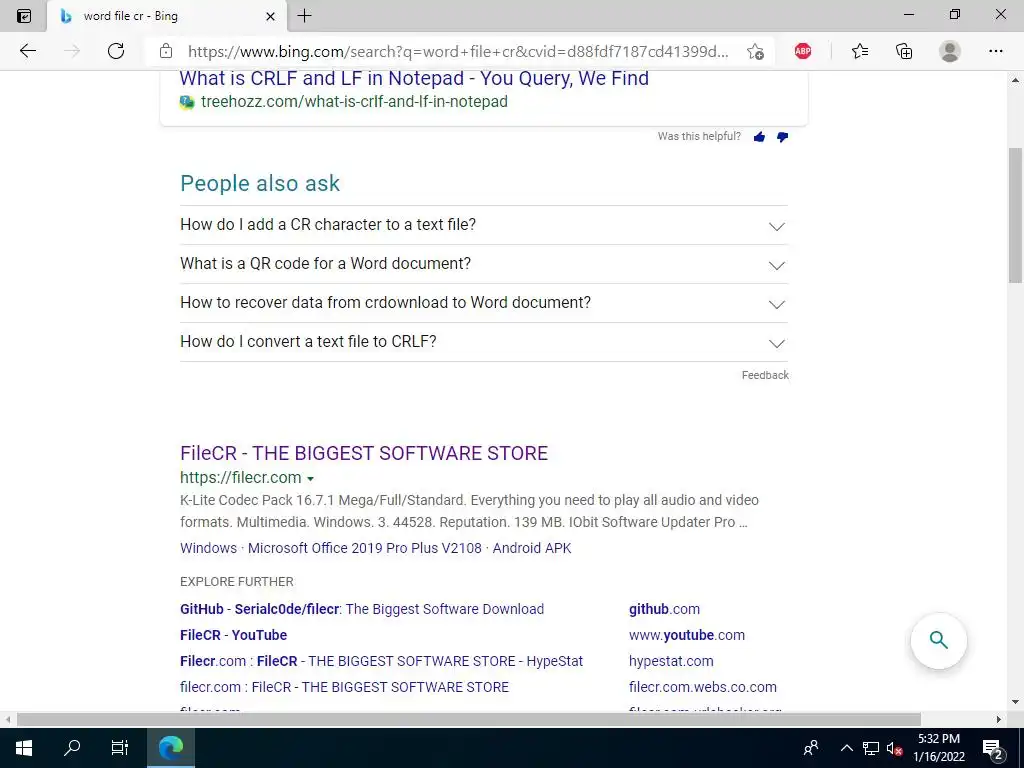Close the 'word file cr - Bing' tab

(x=270, y=16)
